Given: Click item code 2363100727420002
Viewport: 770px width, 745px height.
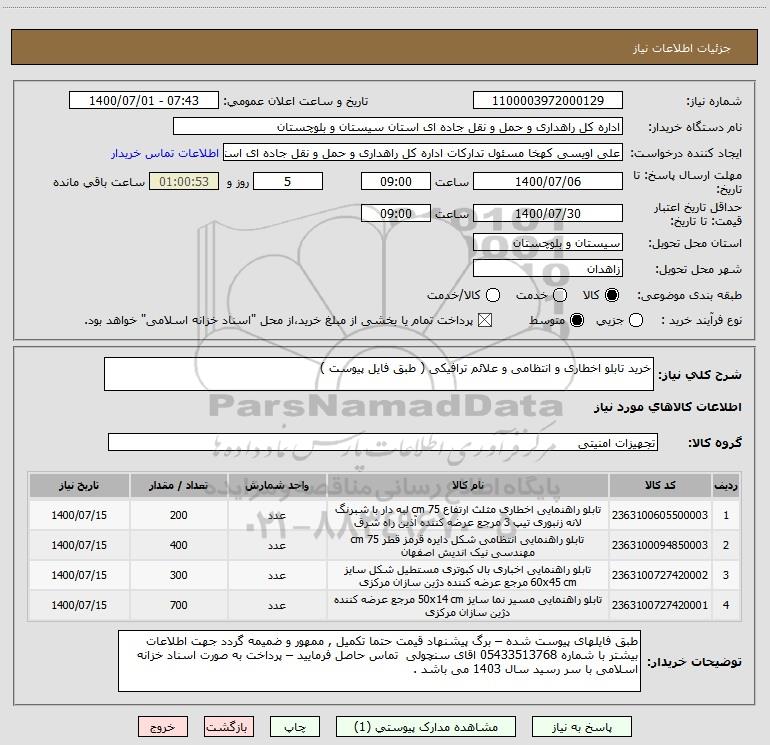Looking at the screenshot, I should (660, 575).
